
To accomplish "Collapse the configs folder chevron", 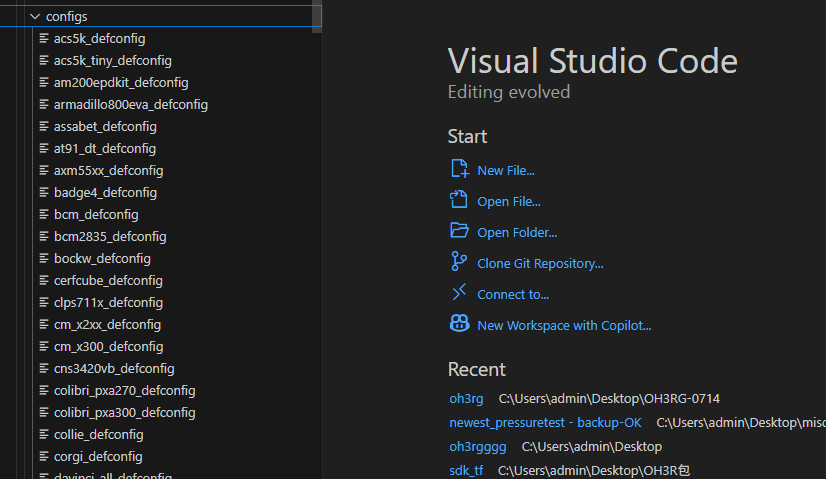I will pos(35,16).
